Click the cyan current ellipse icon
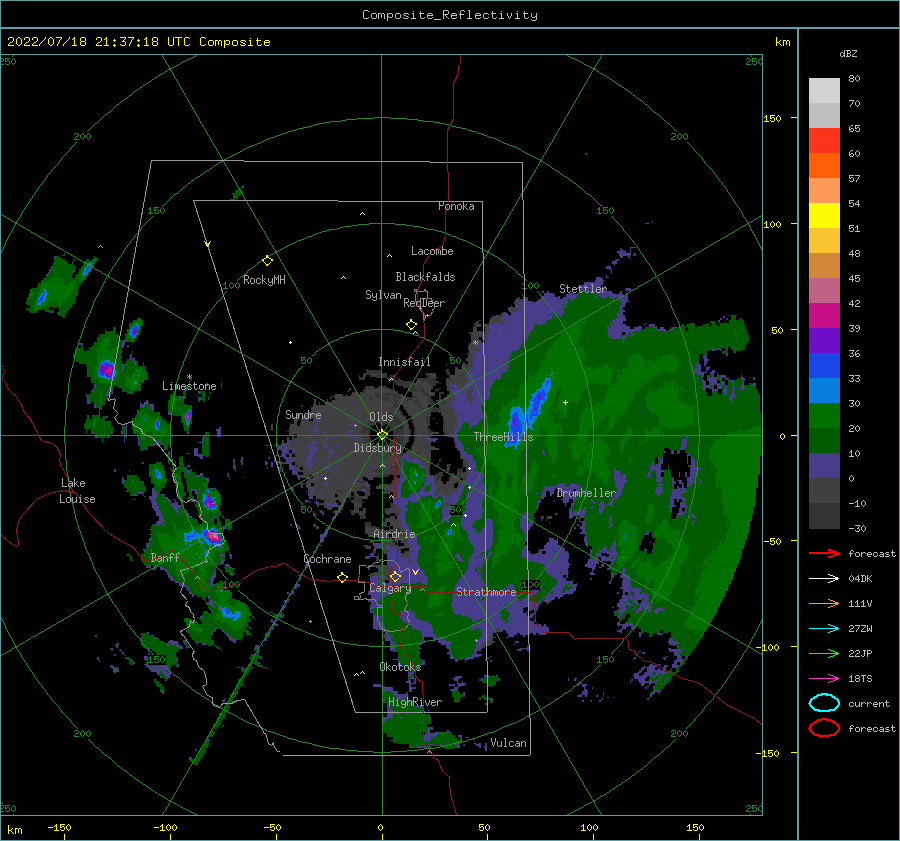 824,703
